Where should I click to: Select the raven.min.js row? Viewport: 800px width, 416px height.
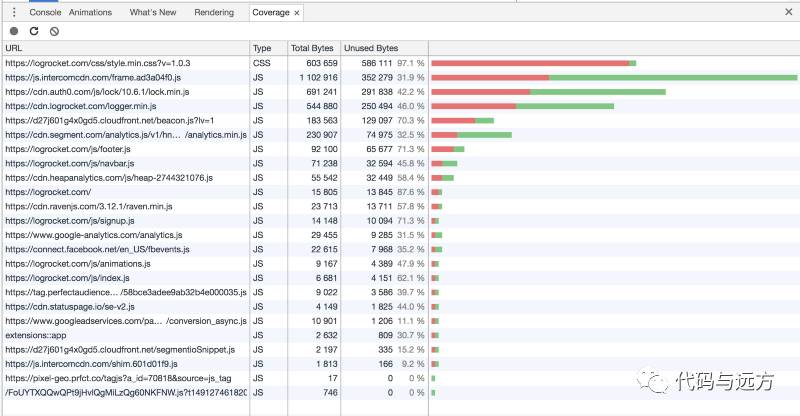pyautogui.click(x=401, y=206)
